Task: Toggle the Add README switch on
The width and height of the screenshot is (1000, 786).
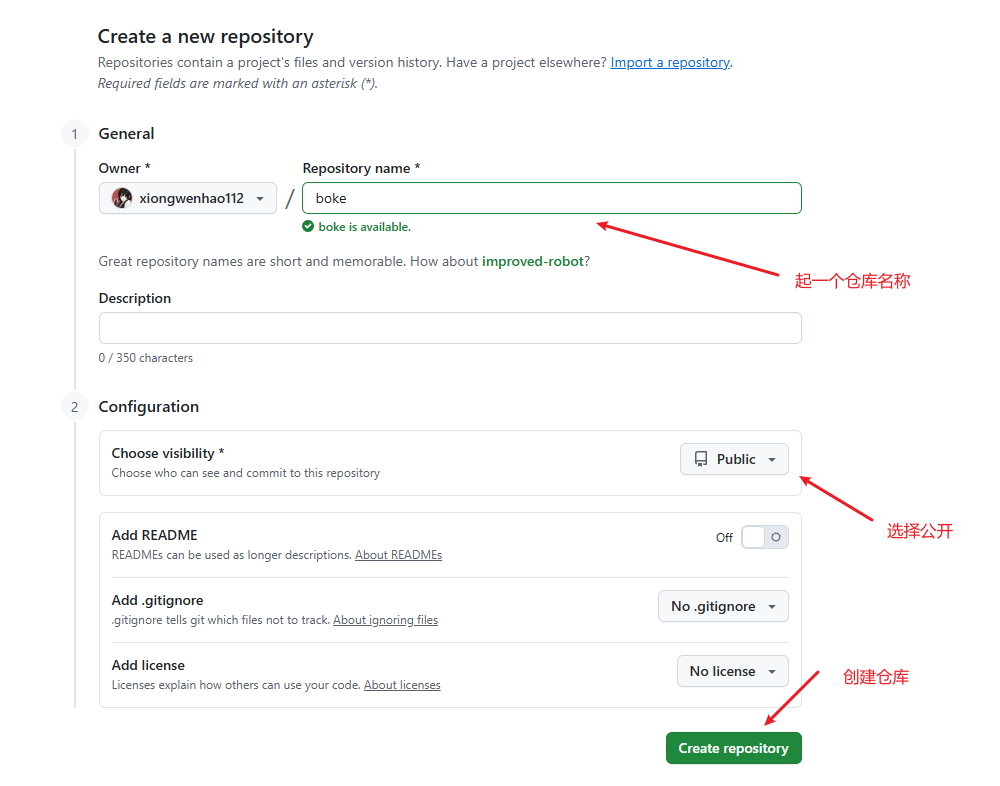Action: pos(765,537)
